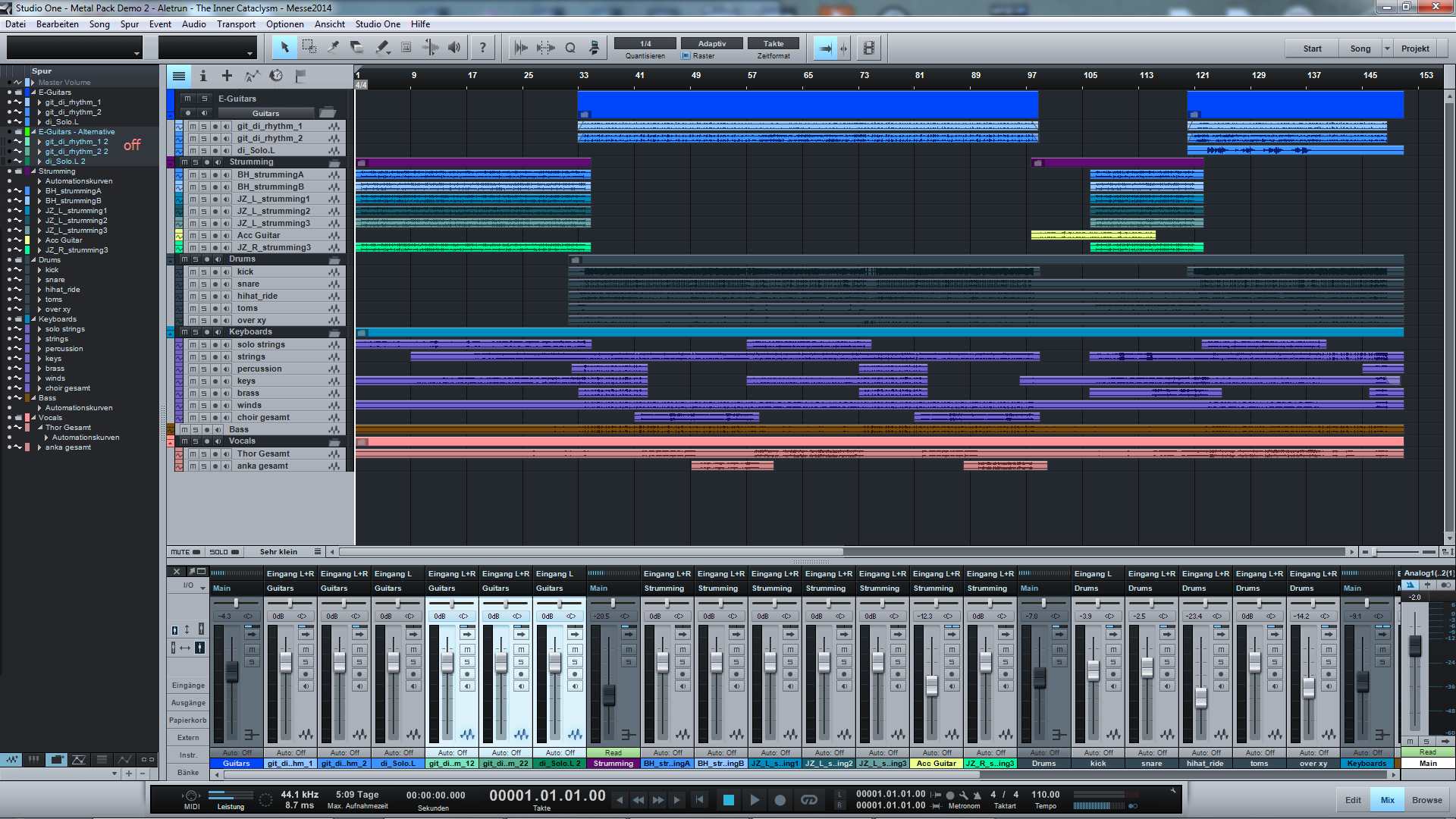
Task: Show Eingänge channels in mixer
Action: [188, 686]
